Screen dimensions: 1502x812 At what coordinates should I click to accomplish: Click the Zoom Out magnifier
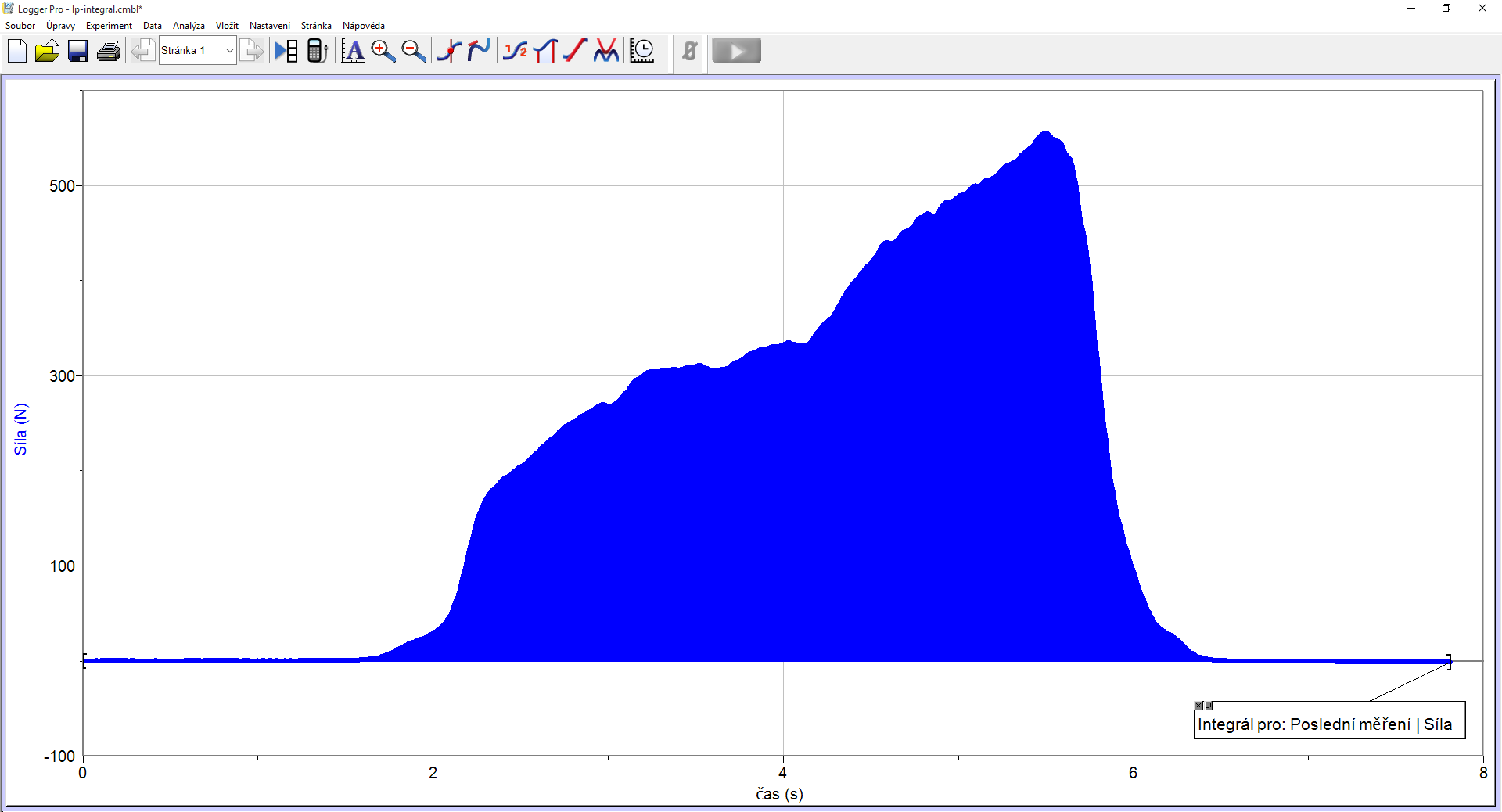point(414,51)
